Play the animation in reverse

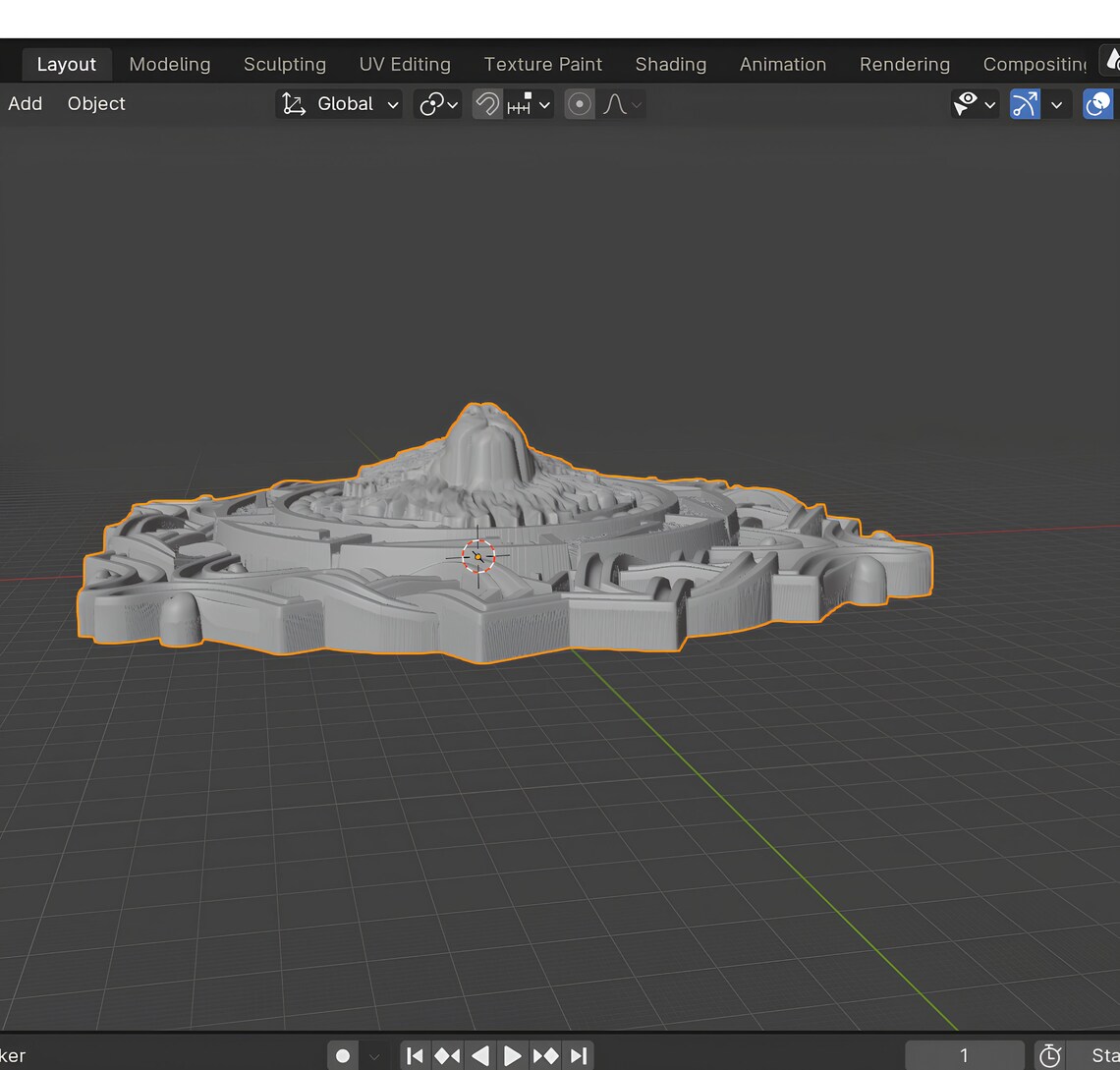click(x=480, y=1055)
